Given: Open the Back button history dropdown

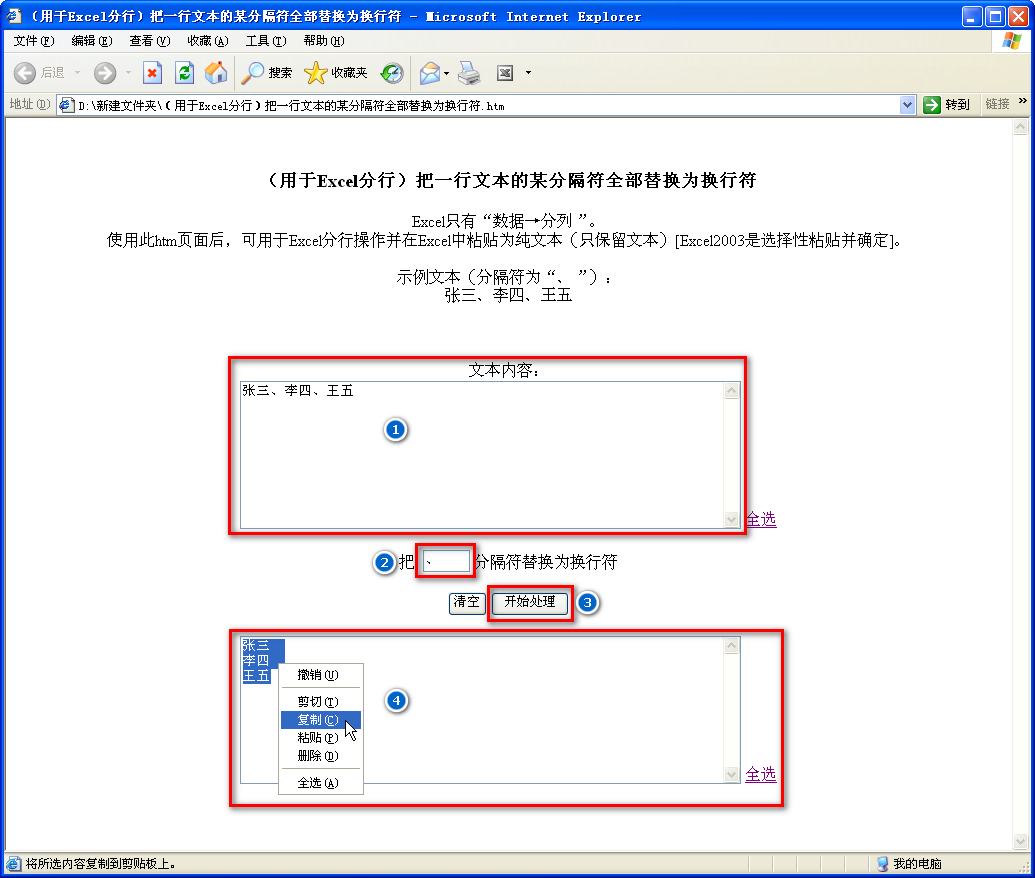Looking at the screenshot, I should (77, 73).
